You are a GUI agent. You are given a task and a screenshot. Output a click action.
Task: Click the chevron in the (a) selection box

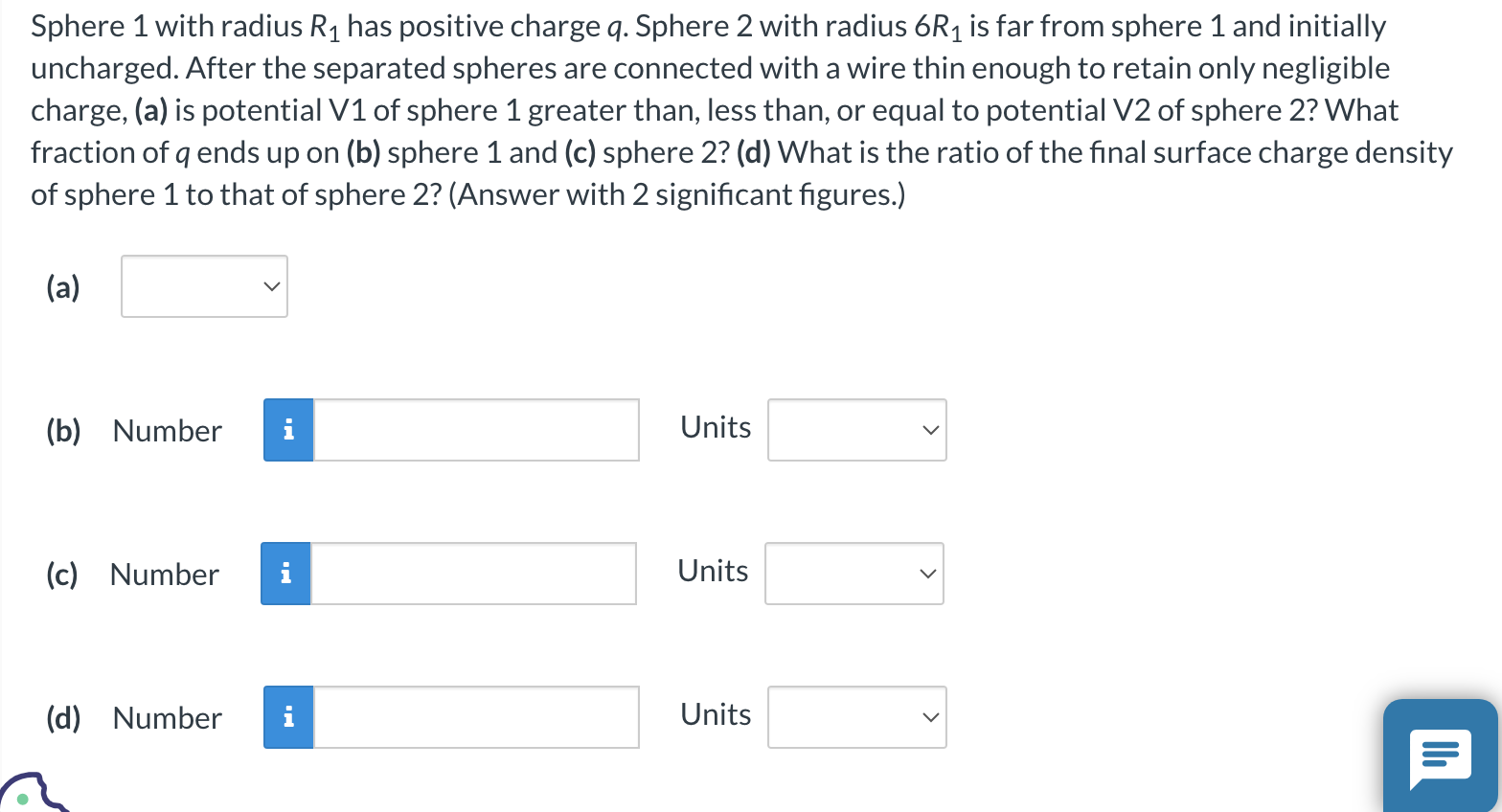click(x=271, y=286)
